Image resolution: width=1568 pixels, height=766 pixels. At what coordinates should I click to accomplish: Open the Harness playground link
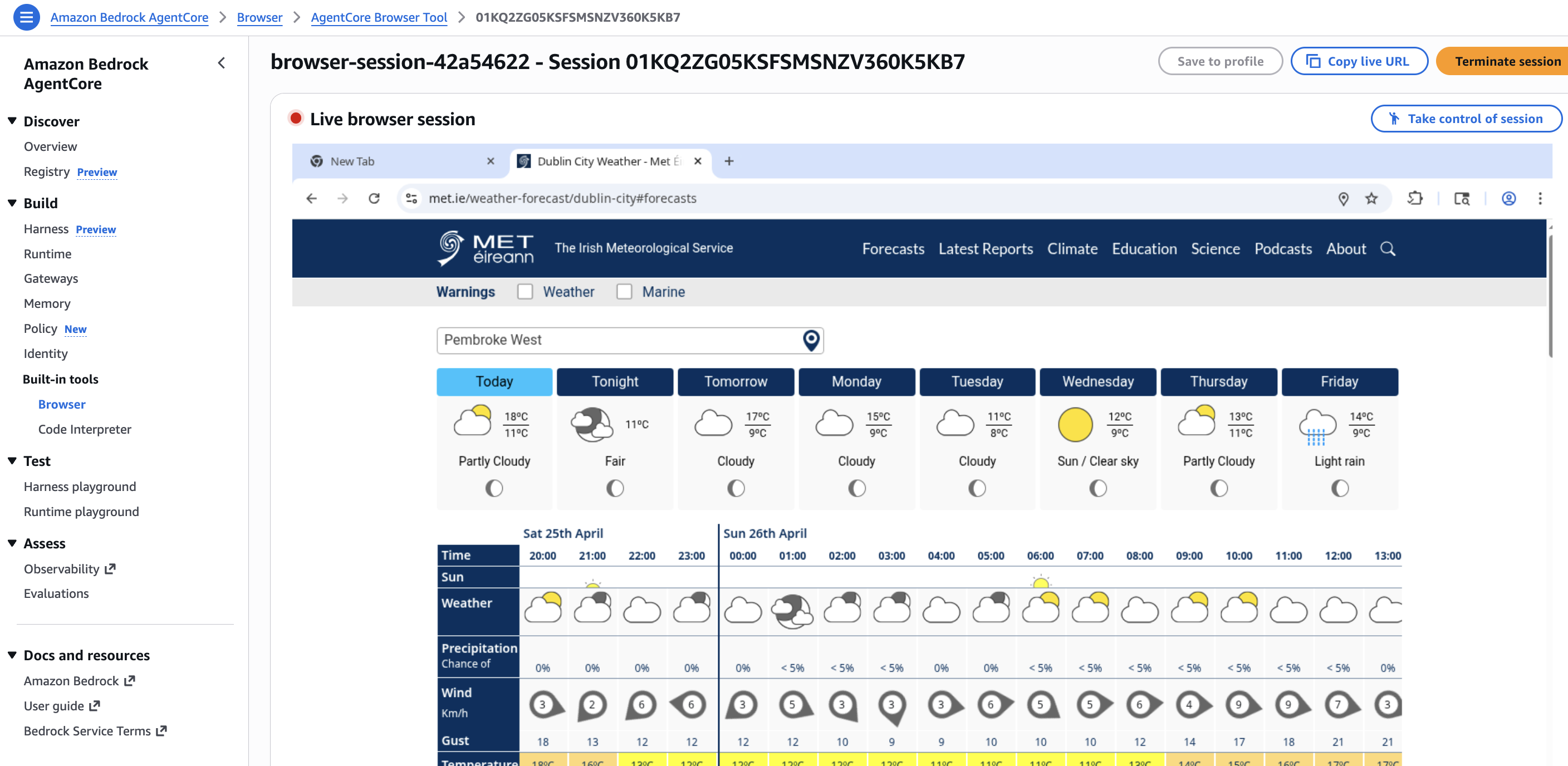(x=79, y=486)
